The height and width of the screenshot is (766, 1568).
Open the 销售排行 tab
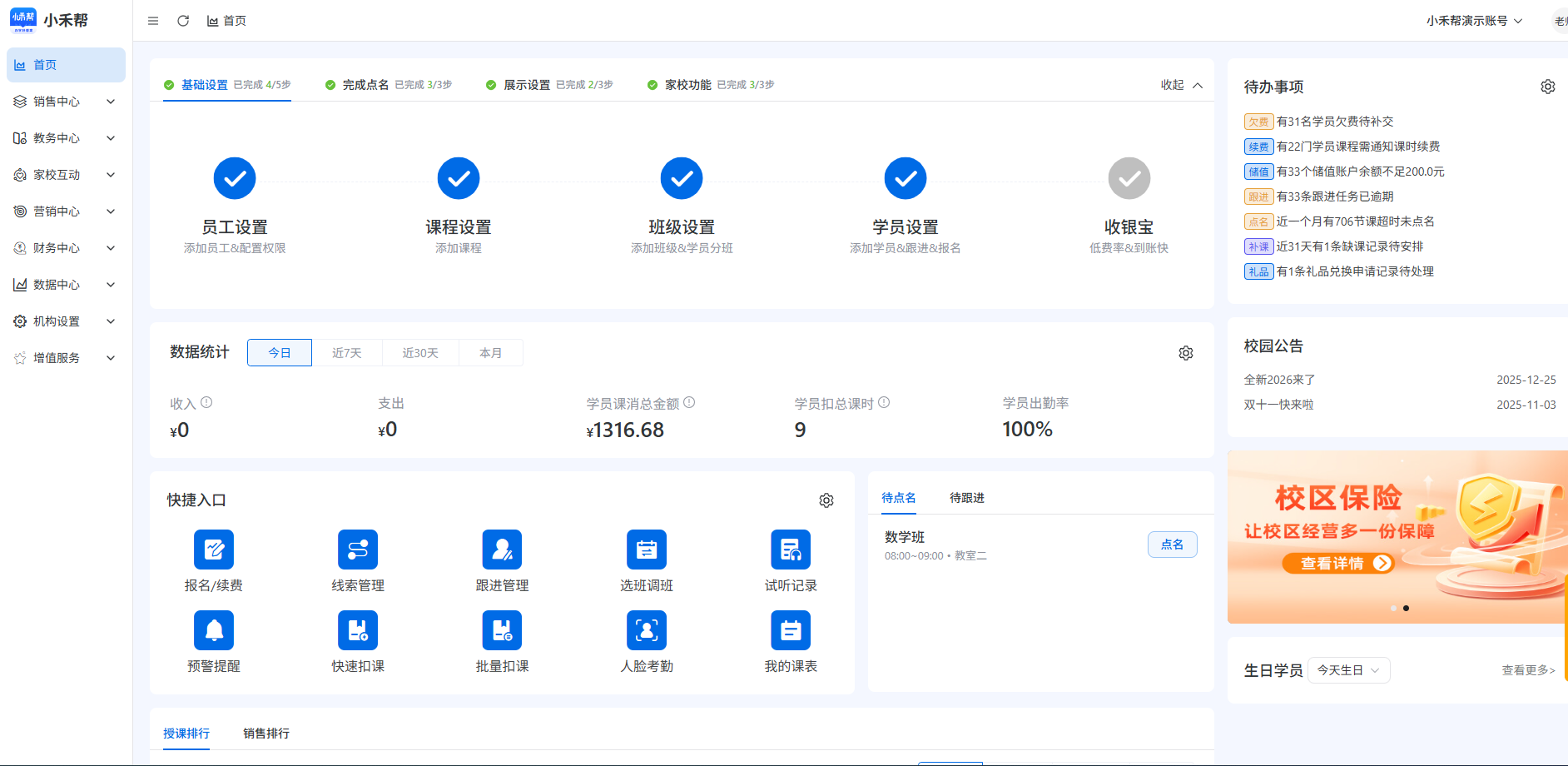point(266,734)
